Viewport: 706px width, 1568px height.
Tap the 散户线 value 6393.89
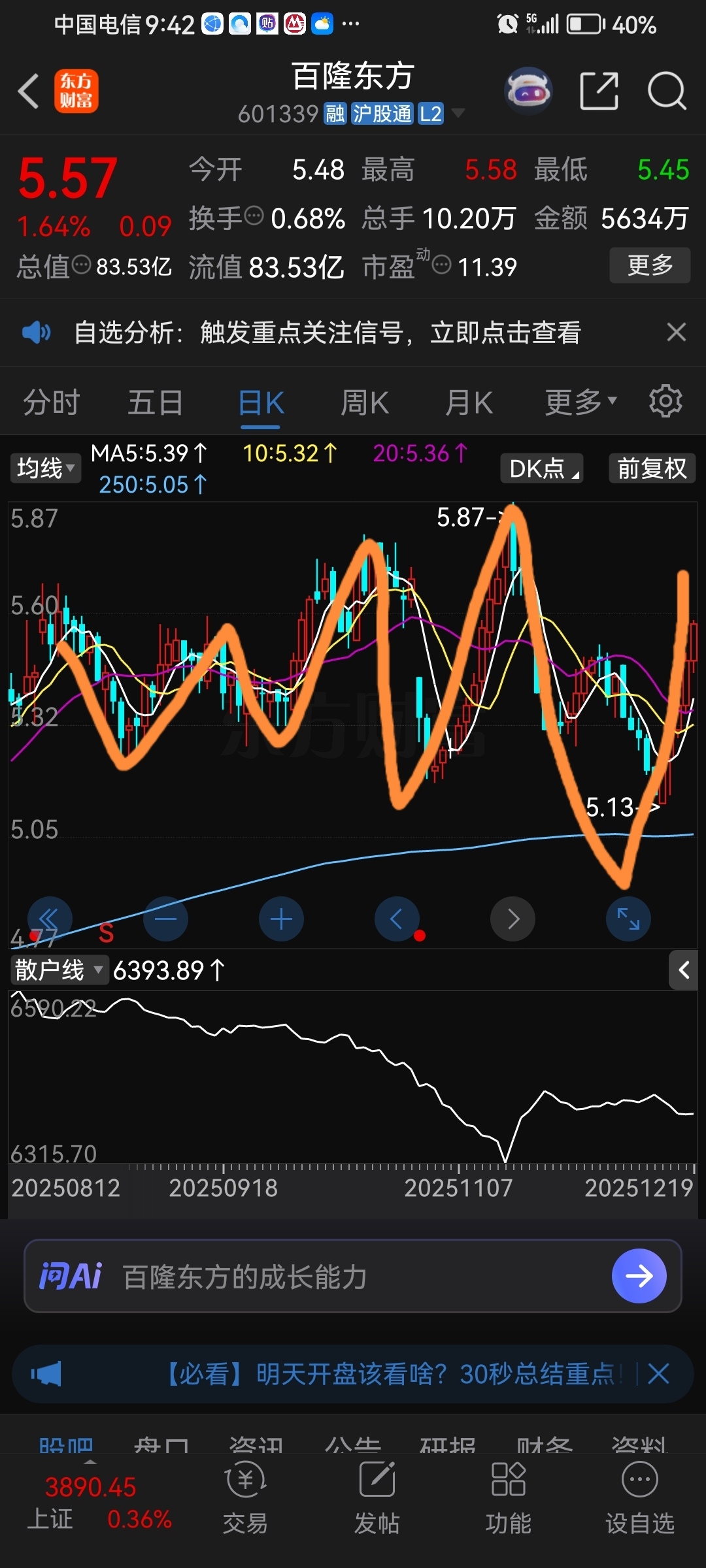coord(169,971)
